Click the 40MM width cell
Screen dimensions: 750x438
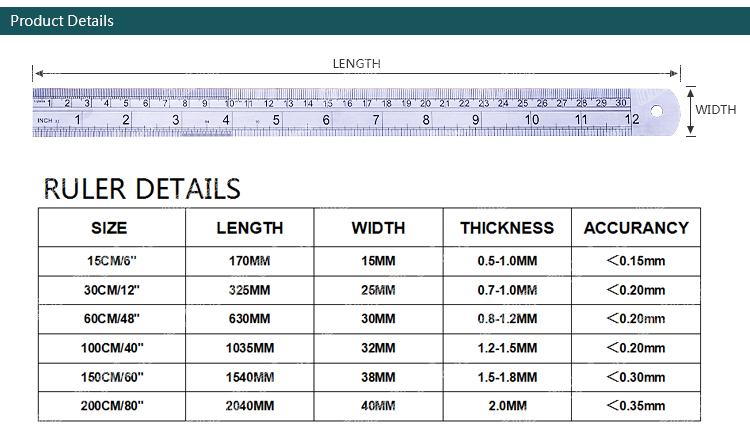378,406
